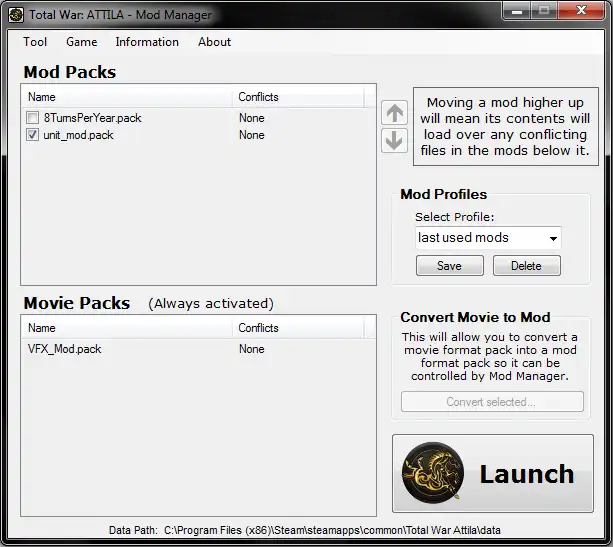This screenshot has width=613, height=547.
Task: Open the Select Profile dropdown arrow
Action: pos(553,238)
